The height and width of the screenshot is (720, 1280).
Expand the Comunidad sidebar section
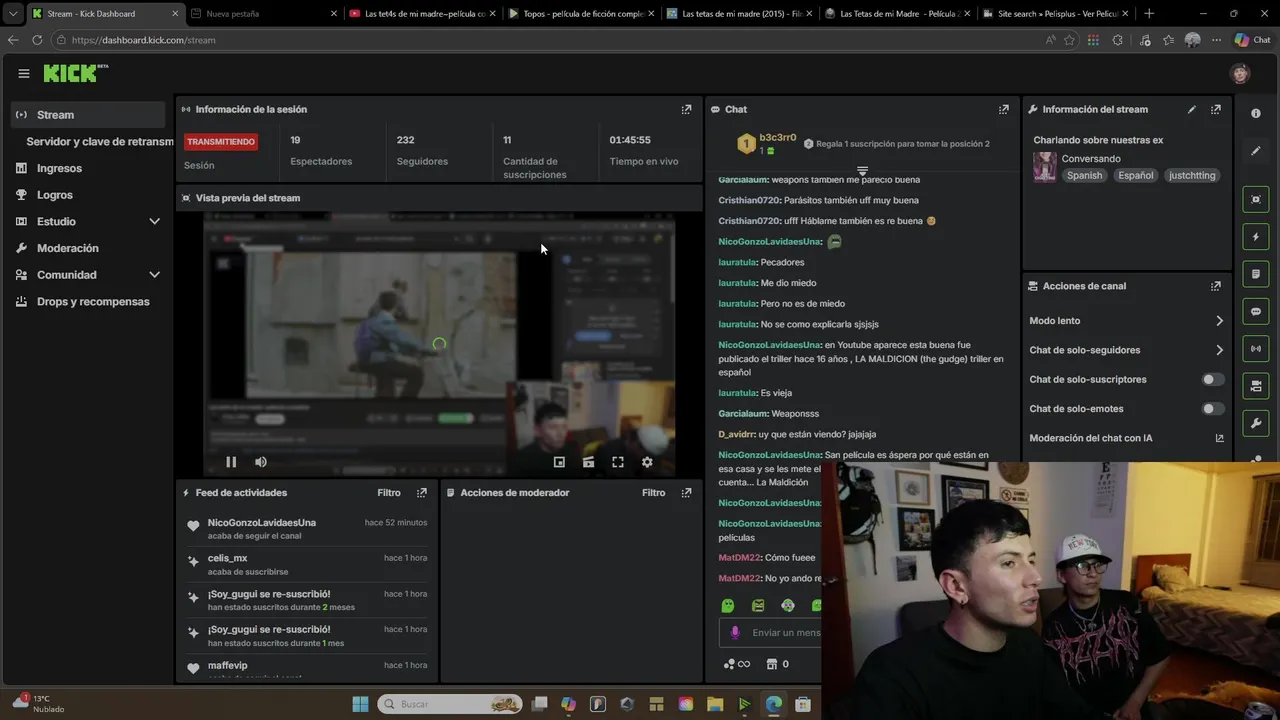tap(155, 274)
